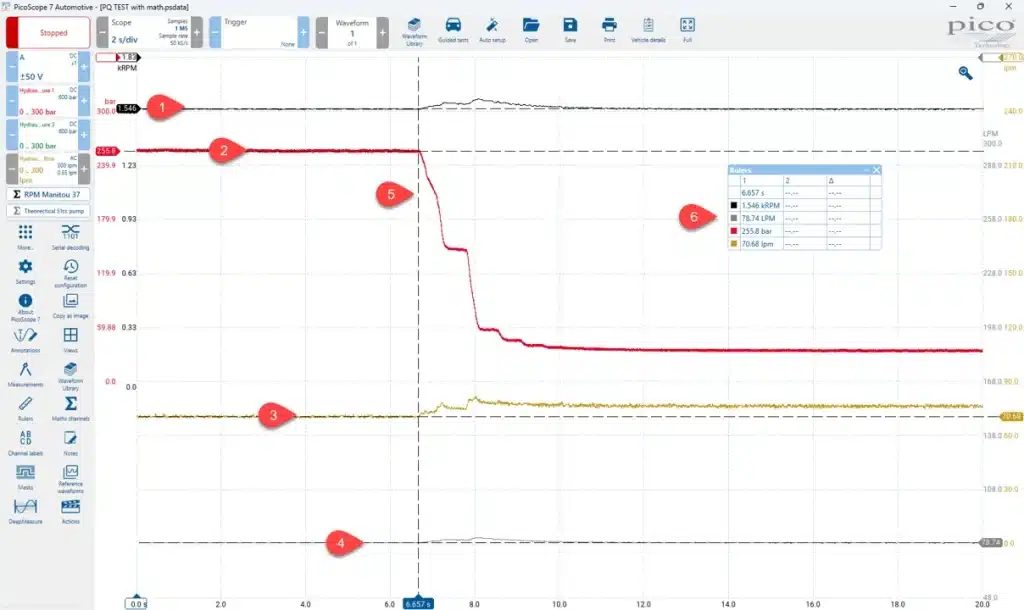
Task: Open Channel labels tool
Action: click(25, 442)
